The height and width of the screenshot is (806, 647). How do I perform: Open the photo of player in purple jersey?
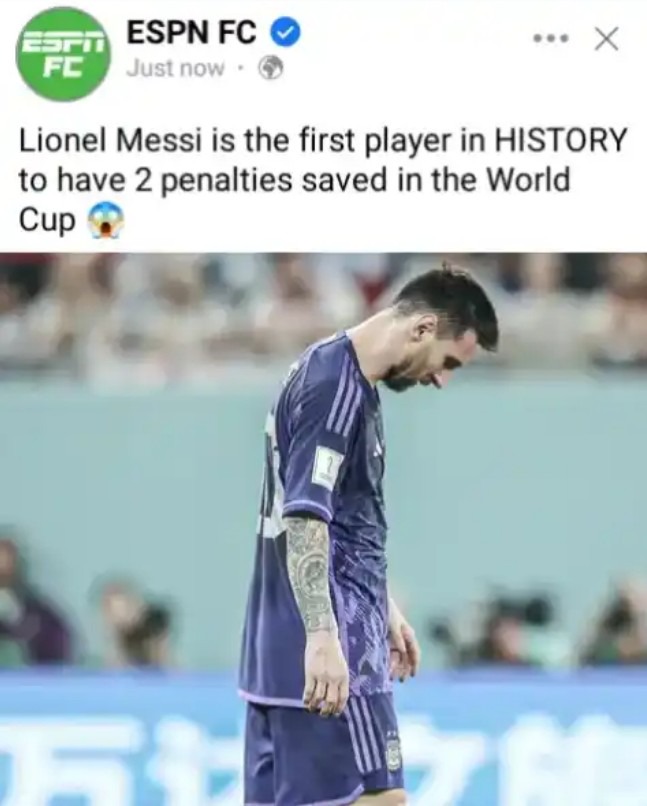tap(323, 529)
